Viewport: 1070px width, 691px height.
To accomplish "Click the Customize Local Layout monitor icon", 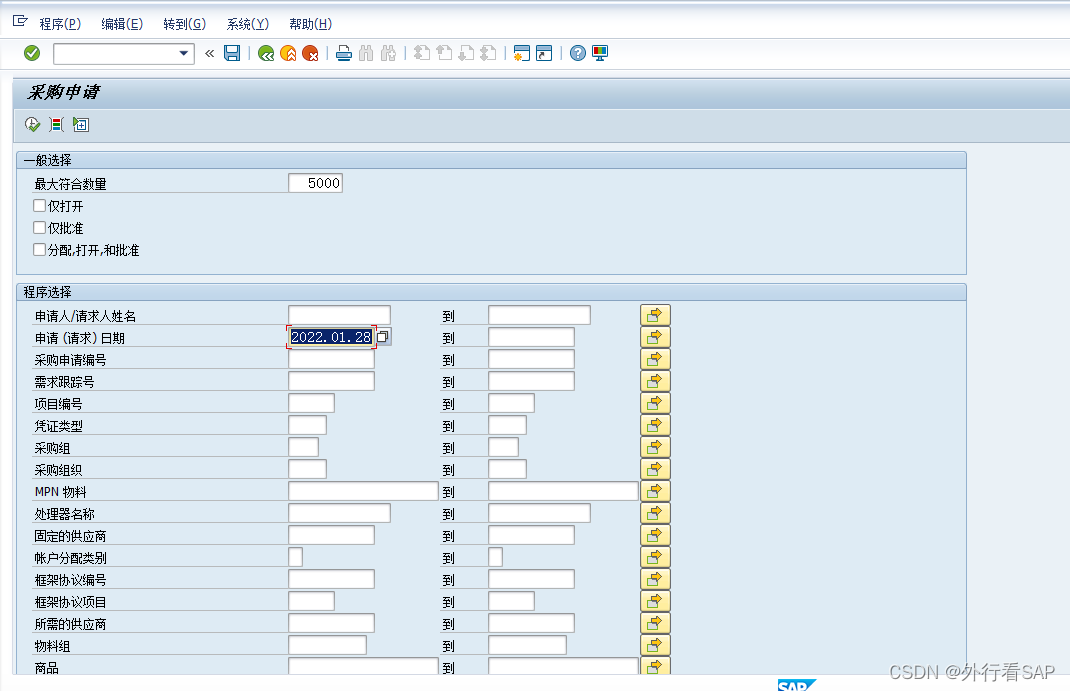I will [600, 53].
